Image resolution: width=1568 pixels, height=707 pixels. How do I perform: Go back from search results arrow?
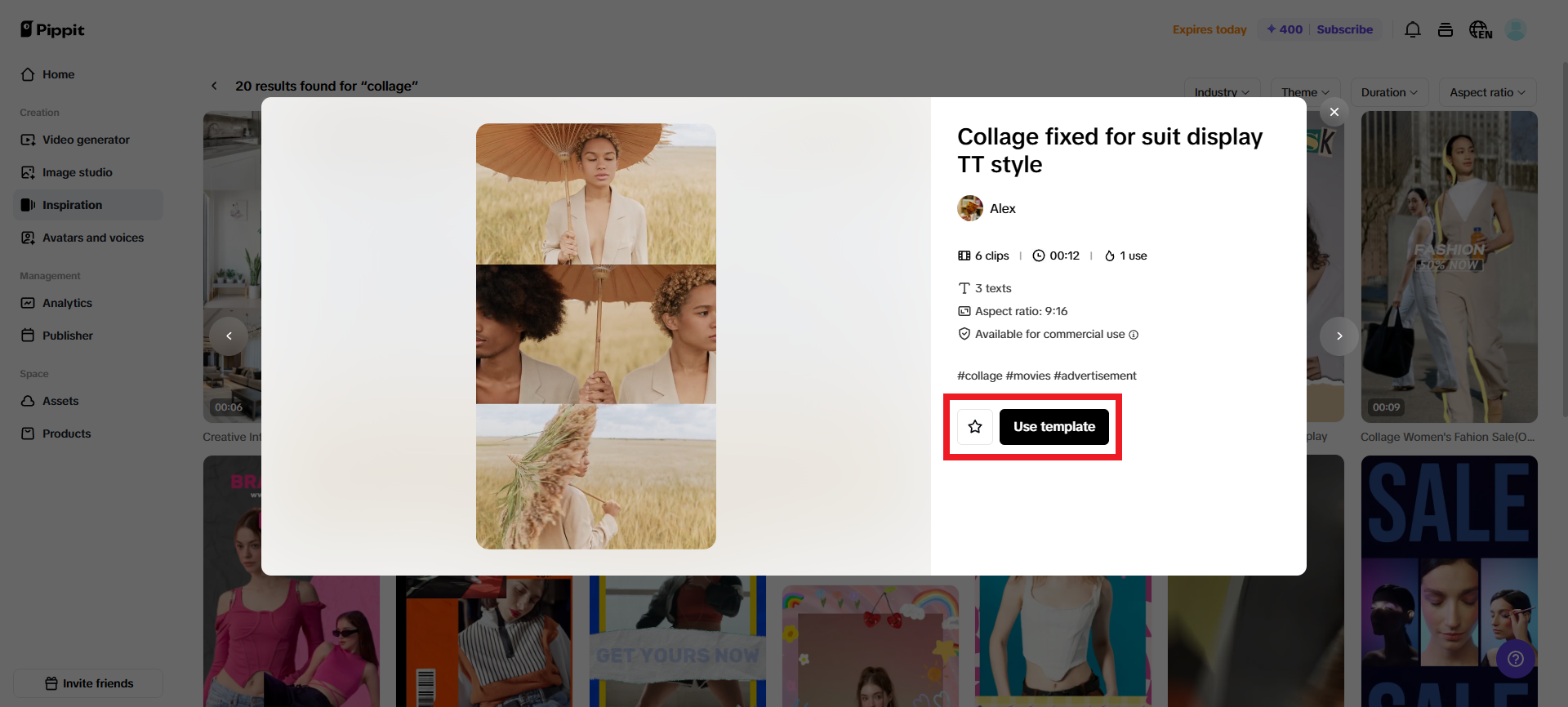[214, 86]
